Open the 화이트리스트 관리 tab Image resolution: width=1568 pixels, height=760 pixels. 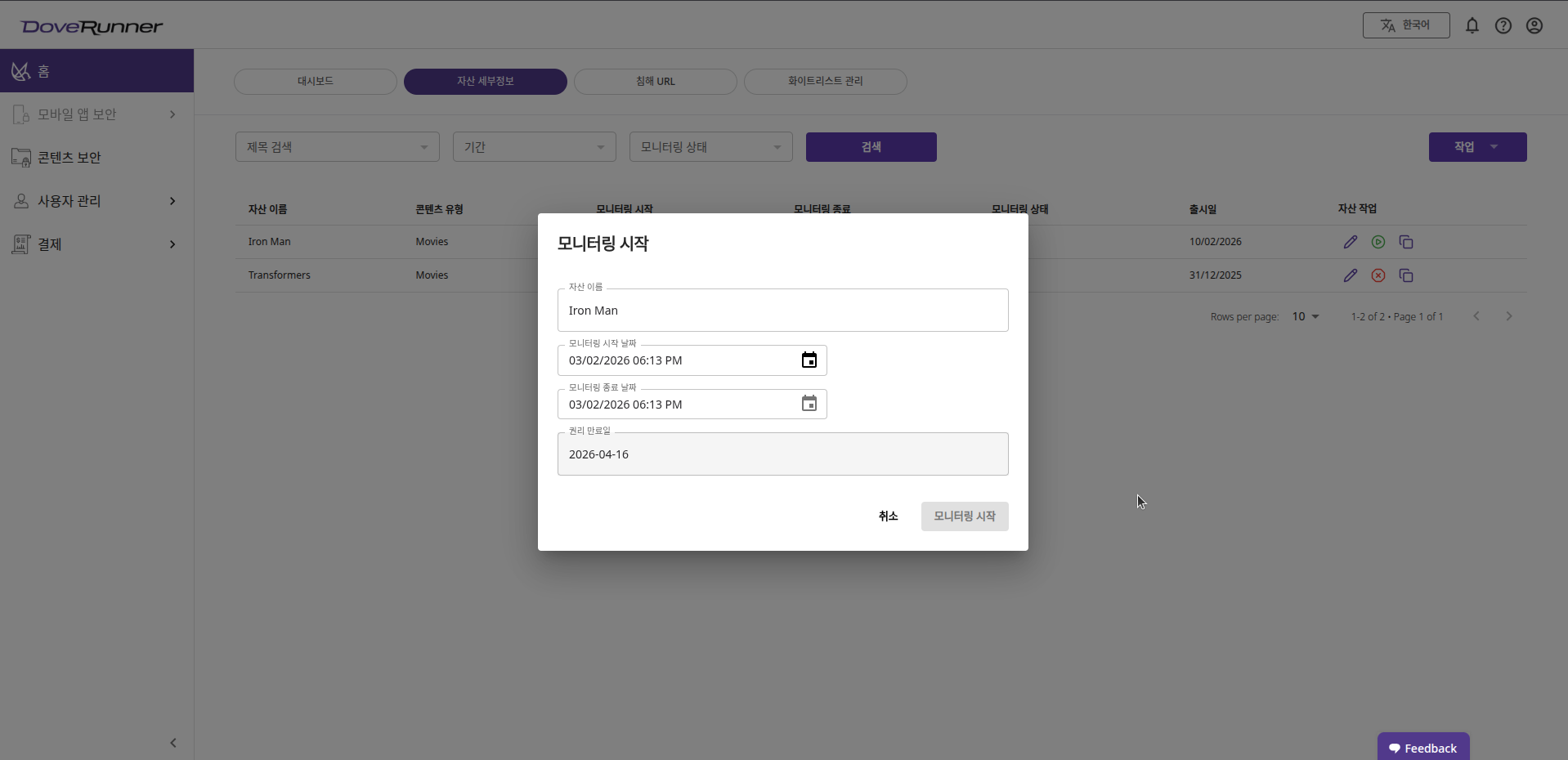(825, 82)
